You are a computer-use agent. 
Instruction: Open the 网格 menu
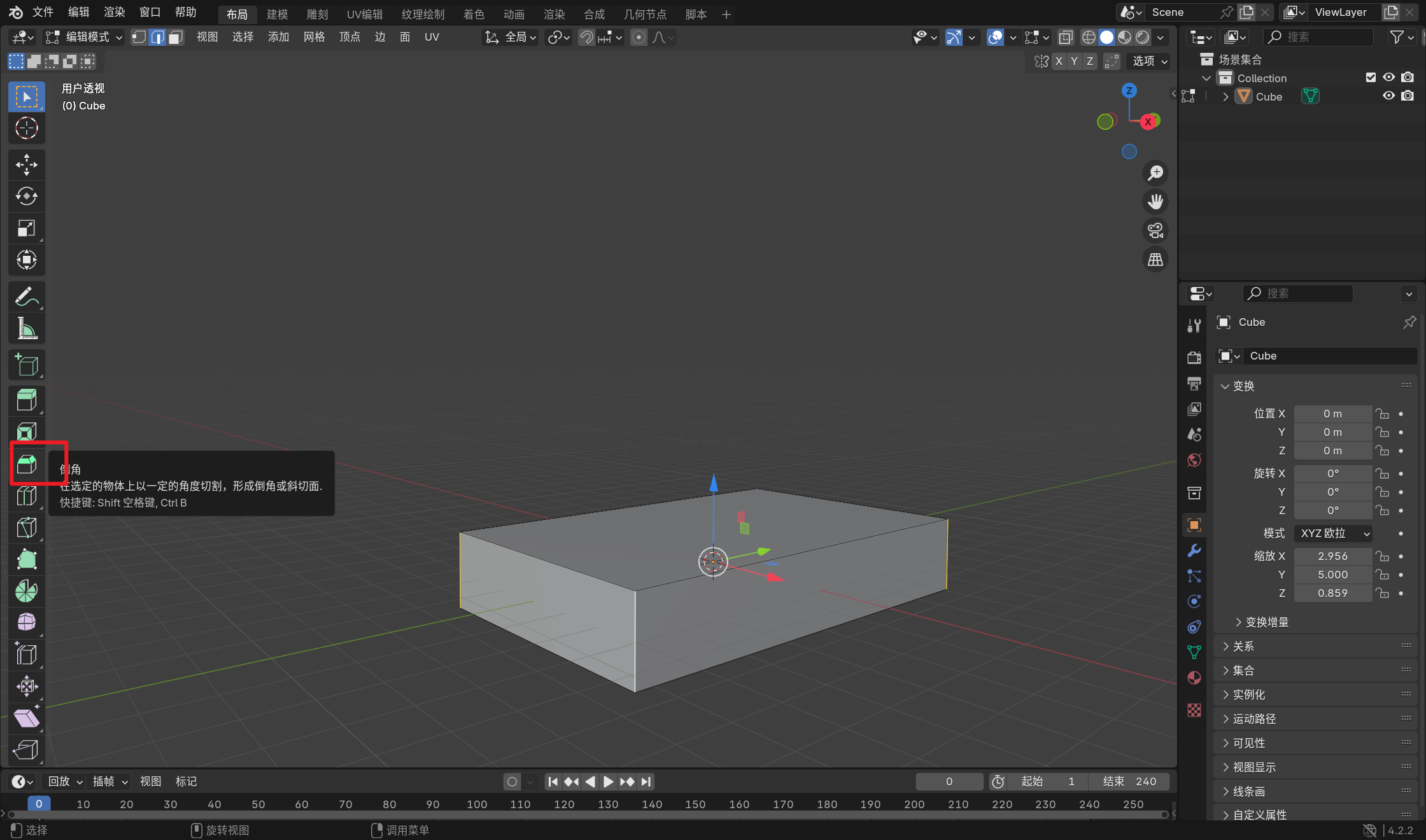coord(314,38)
